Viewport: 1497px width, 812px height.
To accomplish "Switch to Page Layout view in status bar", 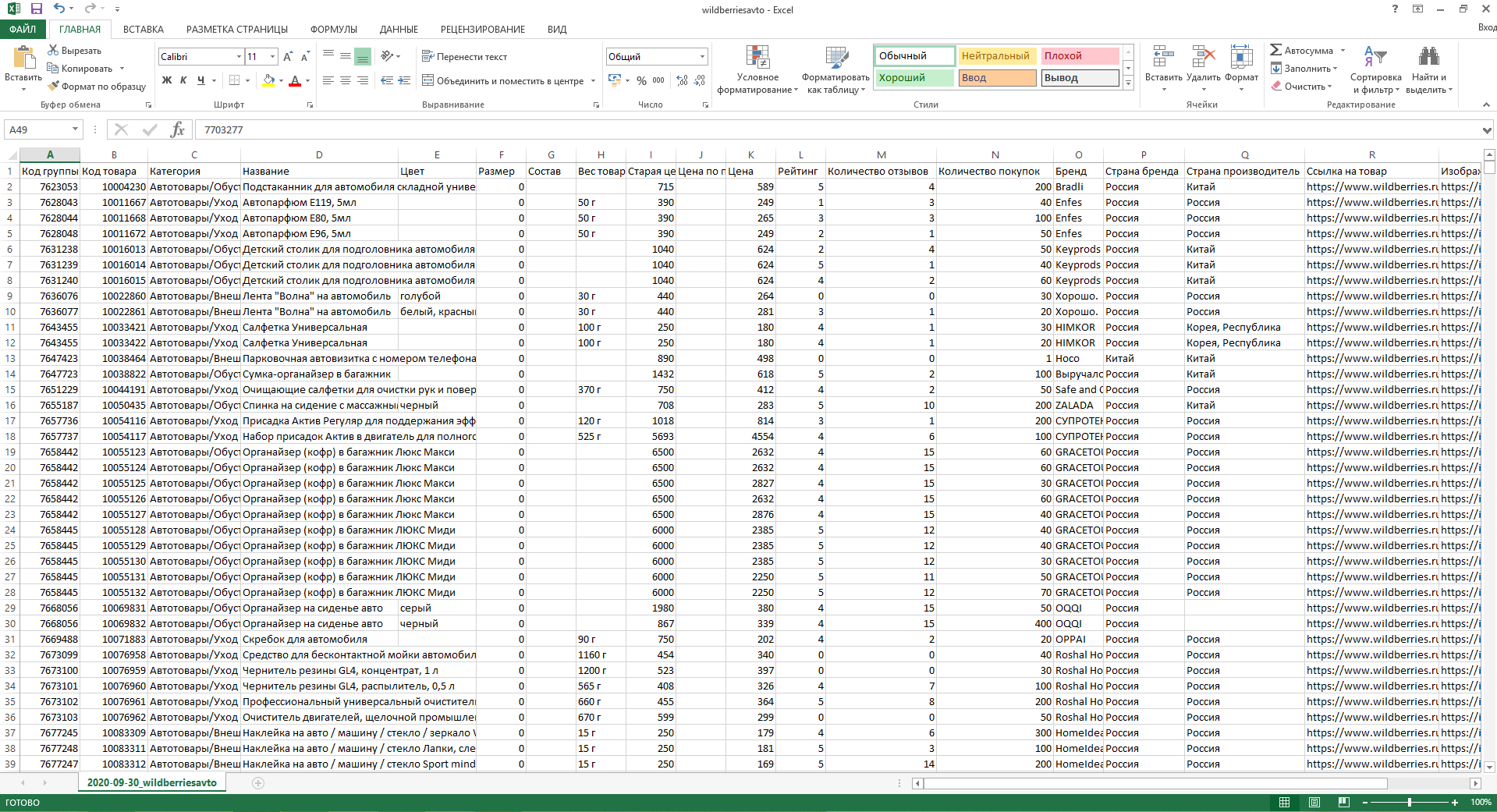I will point(1314,803).
